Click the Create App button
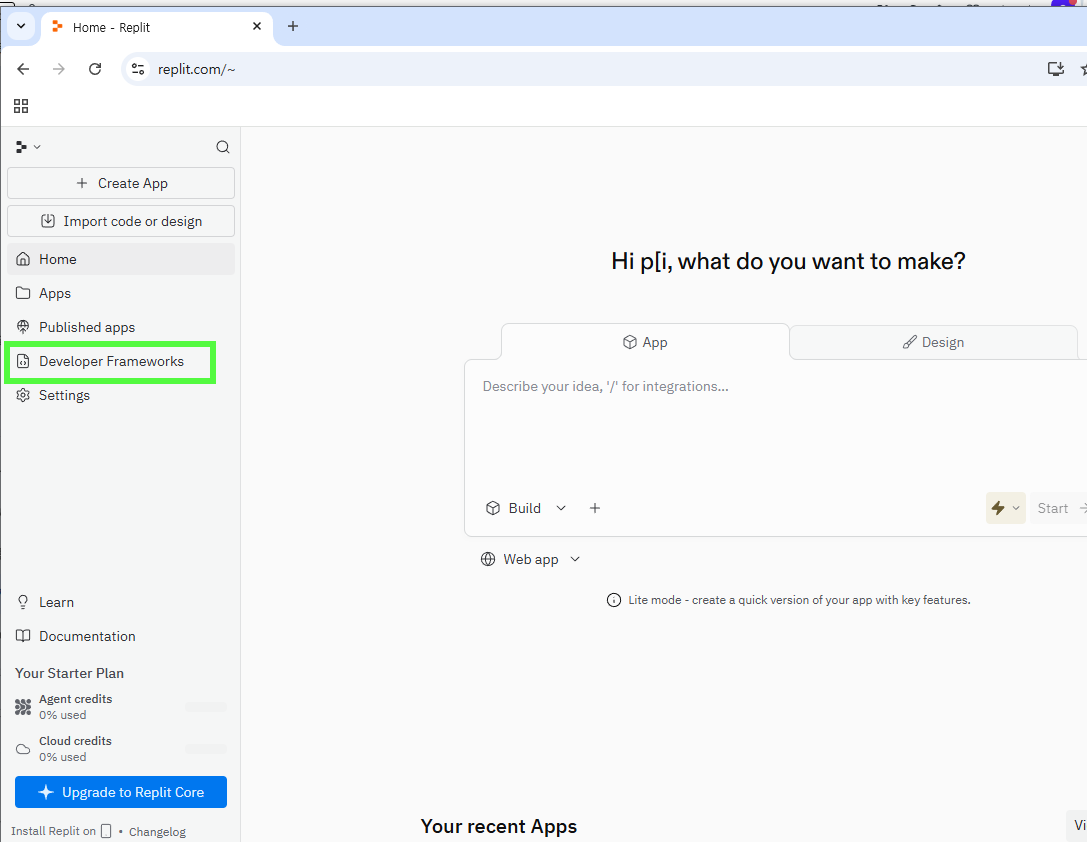 [121, 183]
